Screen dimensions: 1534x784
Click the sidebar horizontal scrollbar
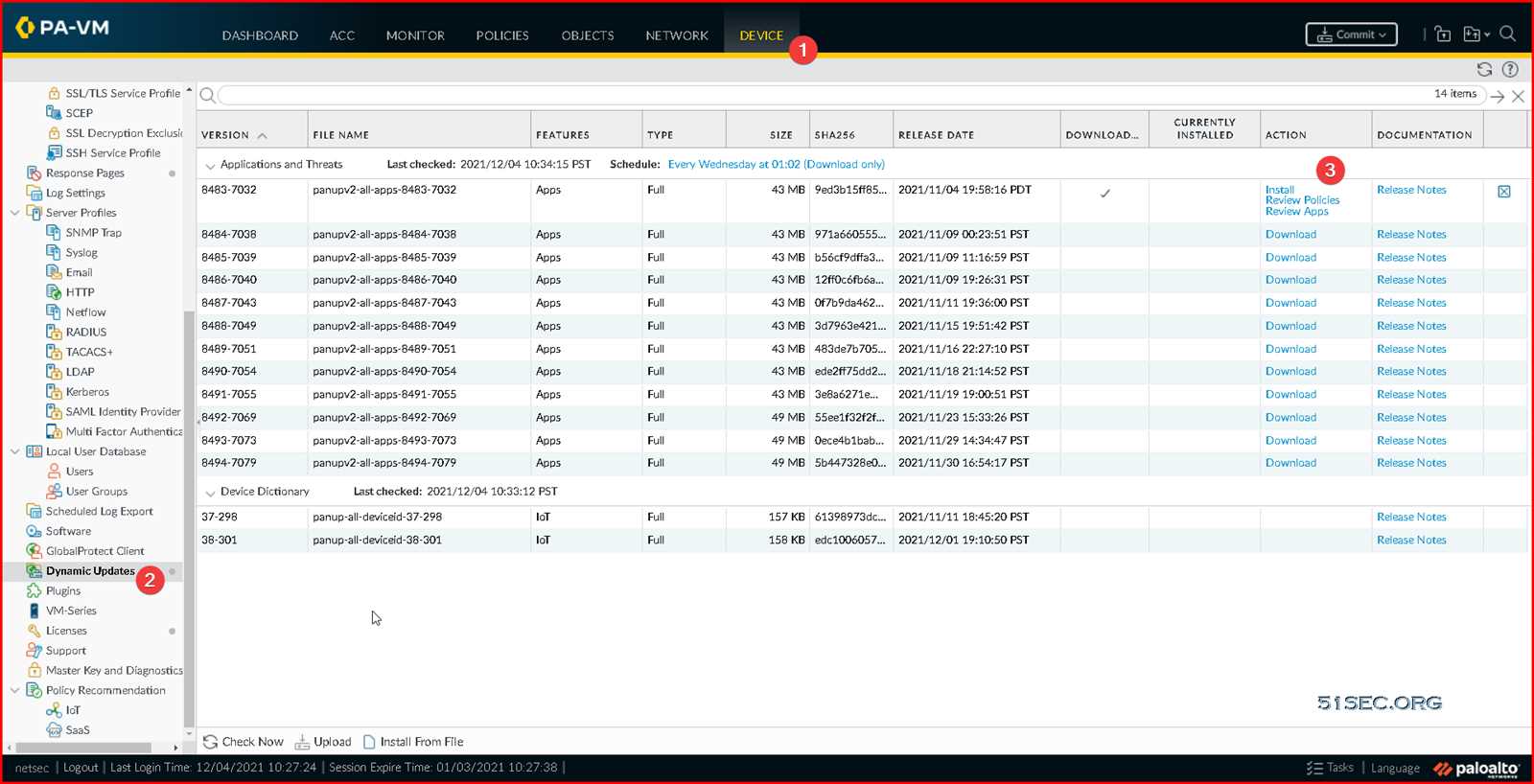[84, 748]
